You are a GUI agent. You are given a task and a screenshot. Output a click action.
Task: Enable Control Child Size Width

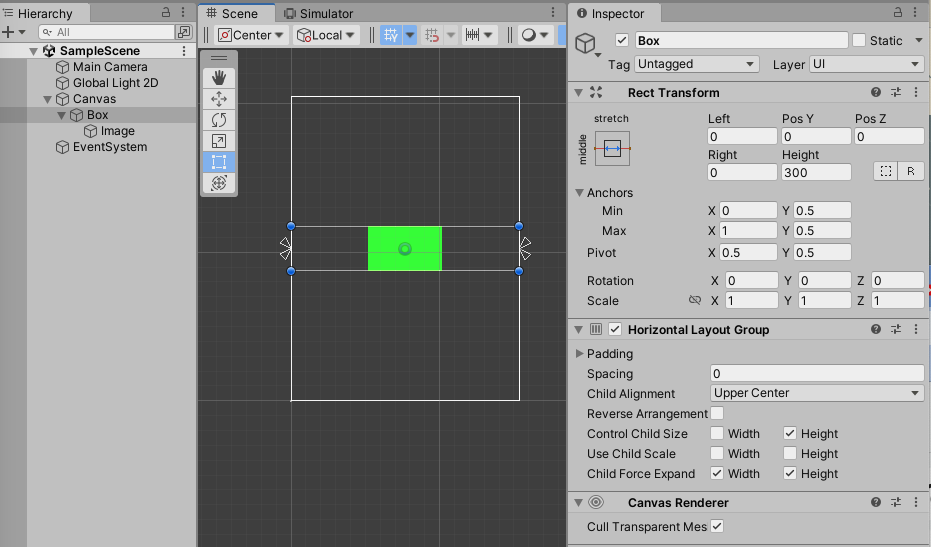point(717,433)
